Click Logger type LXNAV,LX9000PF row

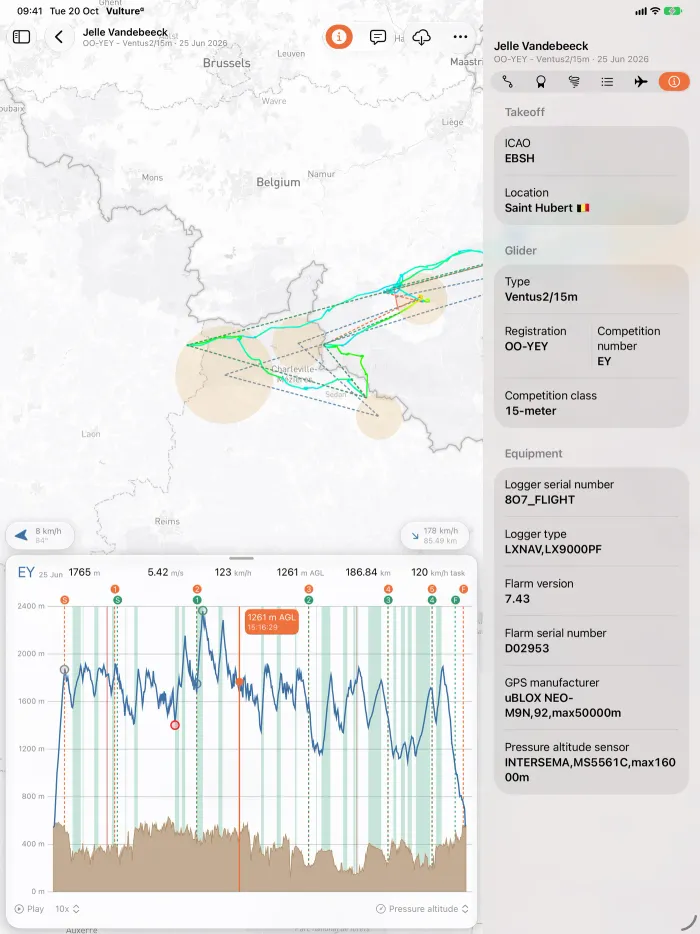(592, 541)
